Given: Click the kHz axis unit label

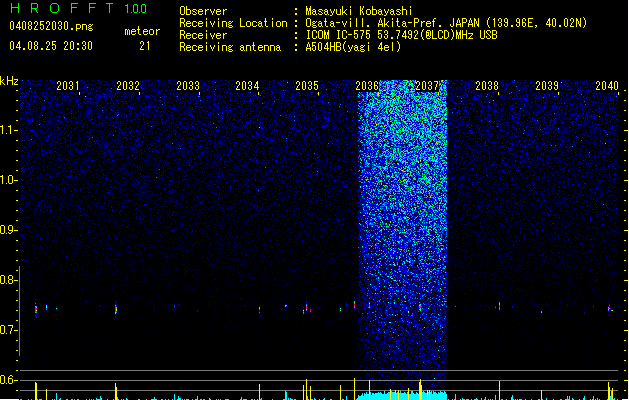Looking at the screenshot, I should [x=9, y=81].
